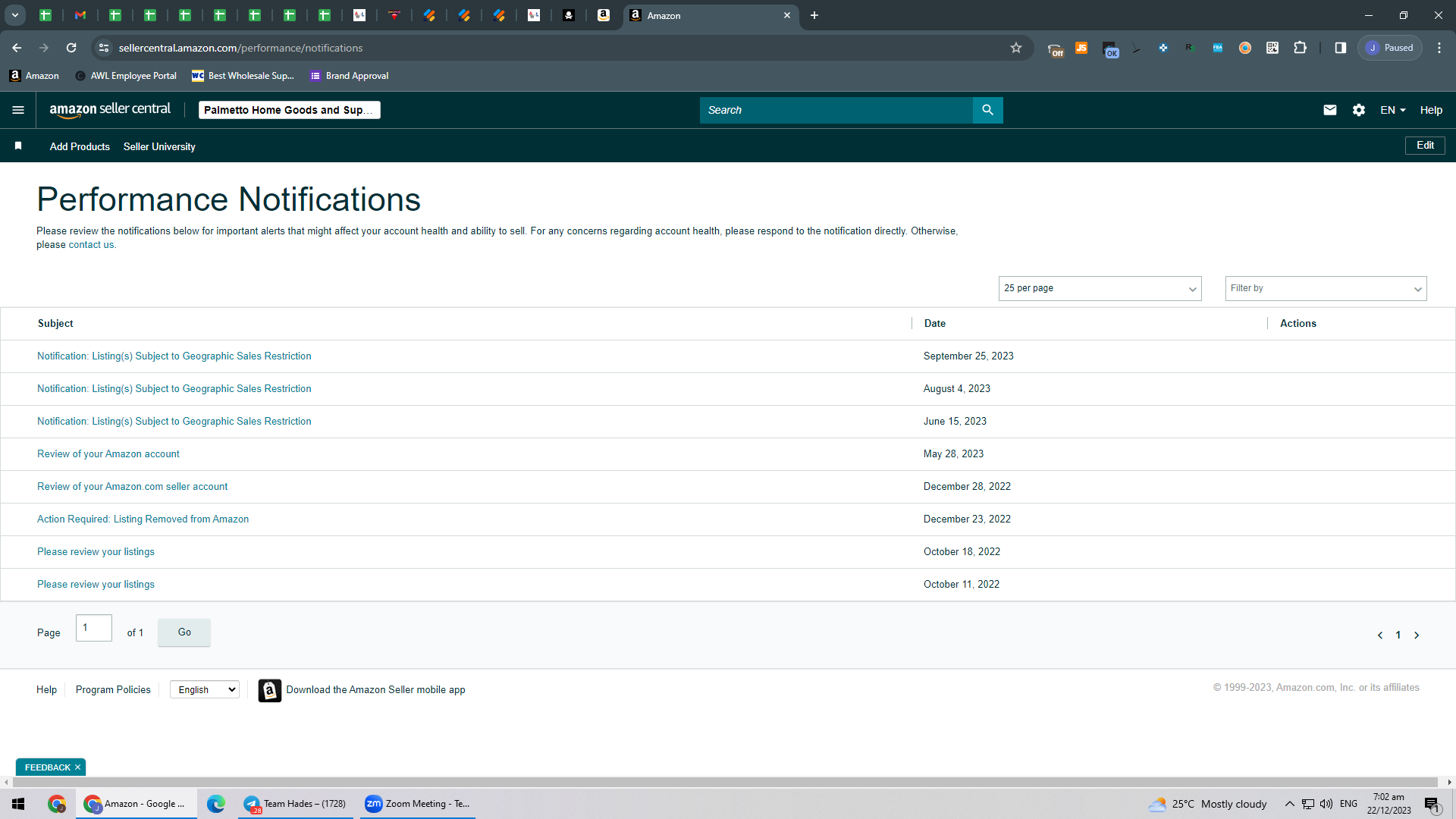The image size is (1456, 819).
Task: Open the Help link in the header
Action: 1431,110
